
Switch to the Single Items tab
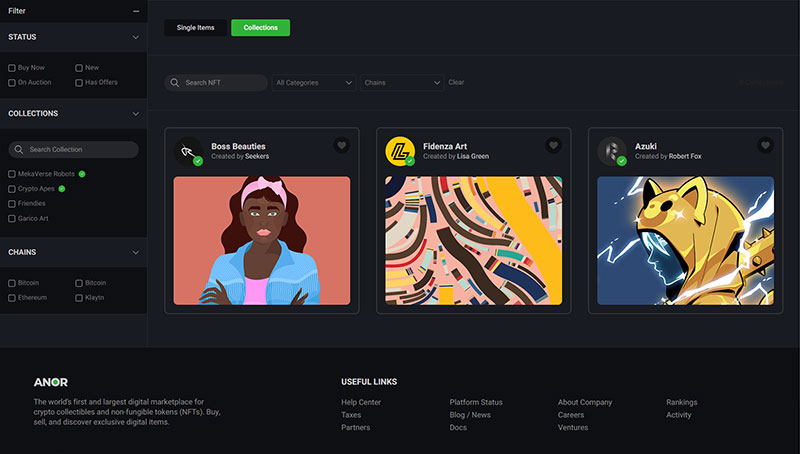click(195, 28)
